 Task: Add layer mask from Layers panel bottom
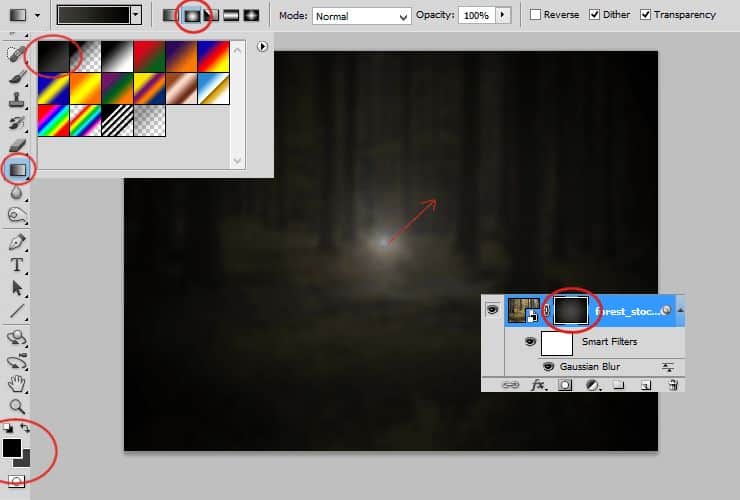click(x=564, y=384)
